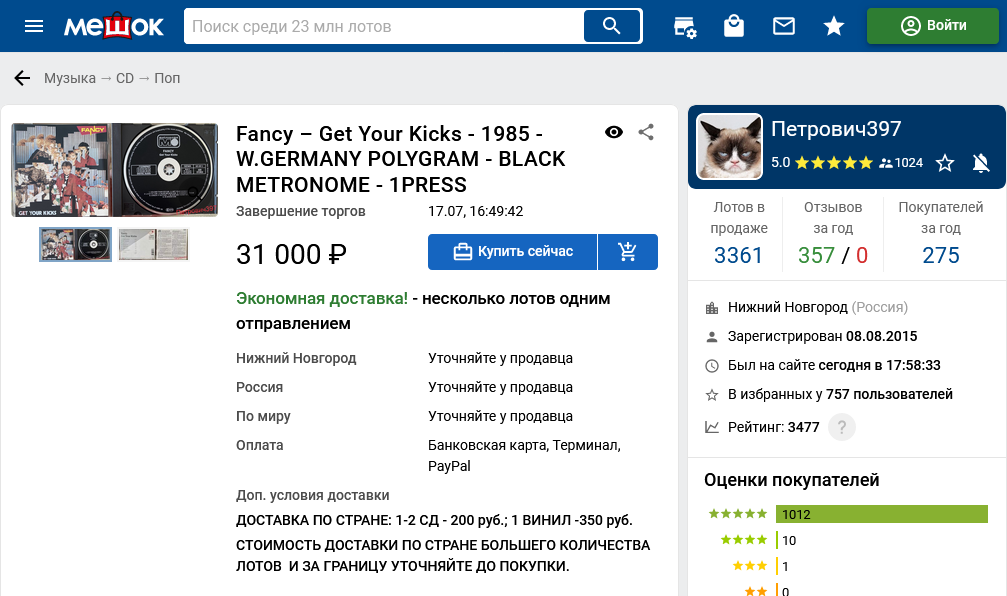Open seller's grumpy cat avatar
The height and width of the screenshot is (596, 1007).
[x=730, y=147]
